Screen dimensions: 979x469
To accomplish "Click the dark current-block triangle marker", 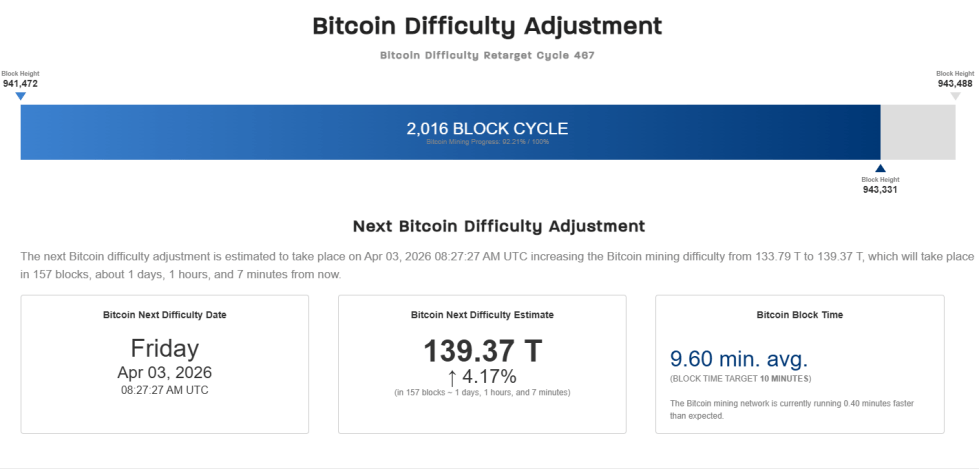I will [880, 169].
